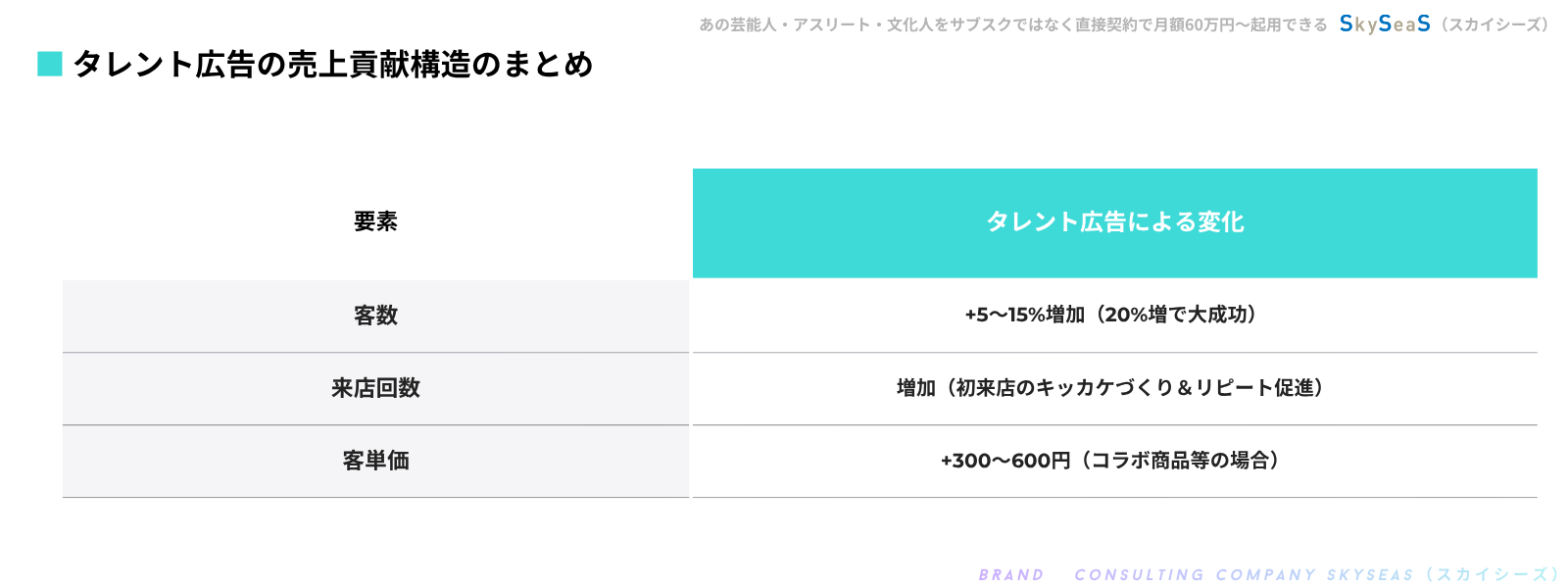Click the 20%増で大成功 note in parentheses
1568x588 pixels.
[1176, 315]
